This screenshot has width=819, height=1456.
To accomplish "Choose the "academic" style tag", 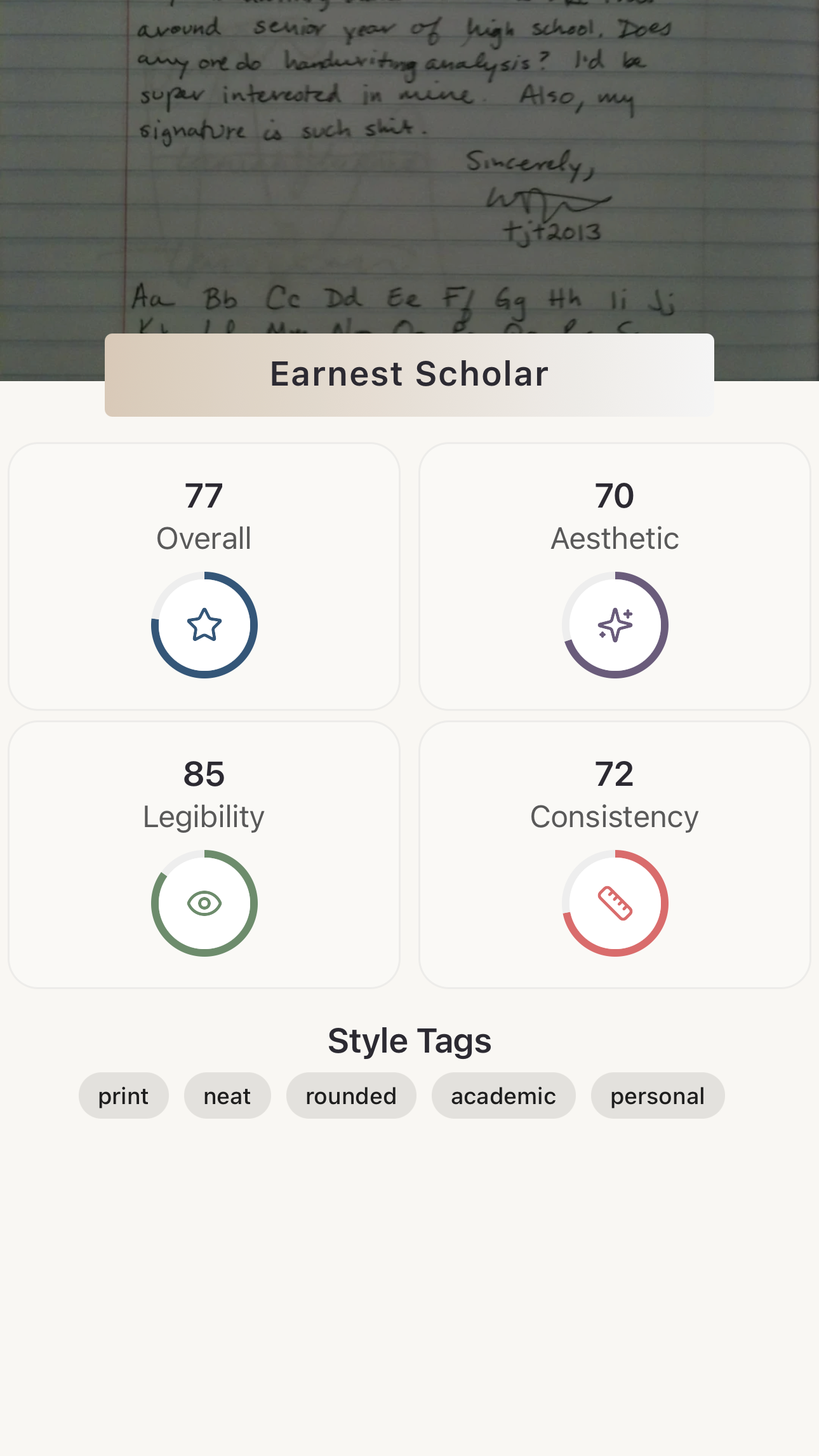I will coord(503,1096).
